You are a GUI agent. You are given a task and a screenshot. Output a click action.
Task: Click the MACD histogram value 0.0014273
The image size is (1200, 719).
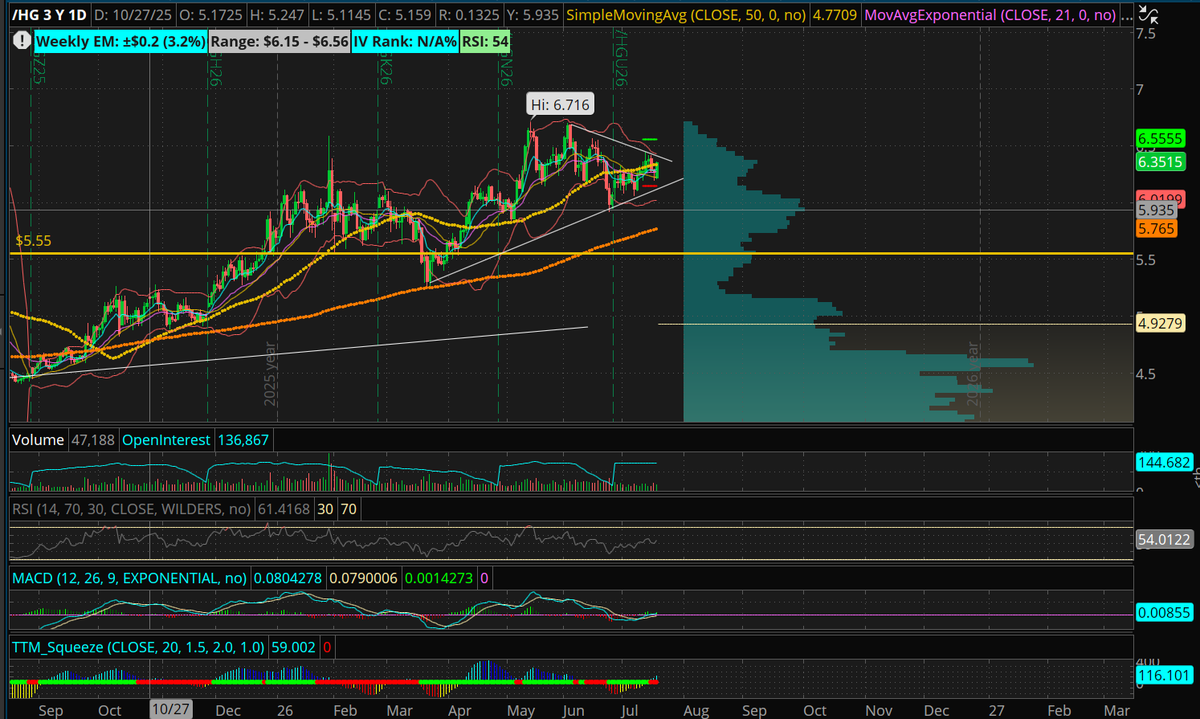(440, 578)
